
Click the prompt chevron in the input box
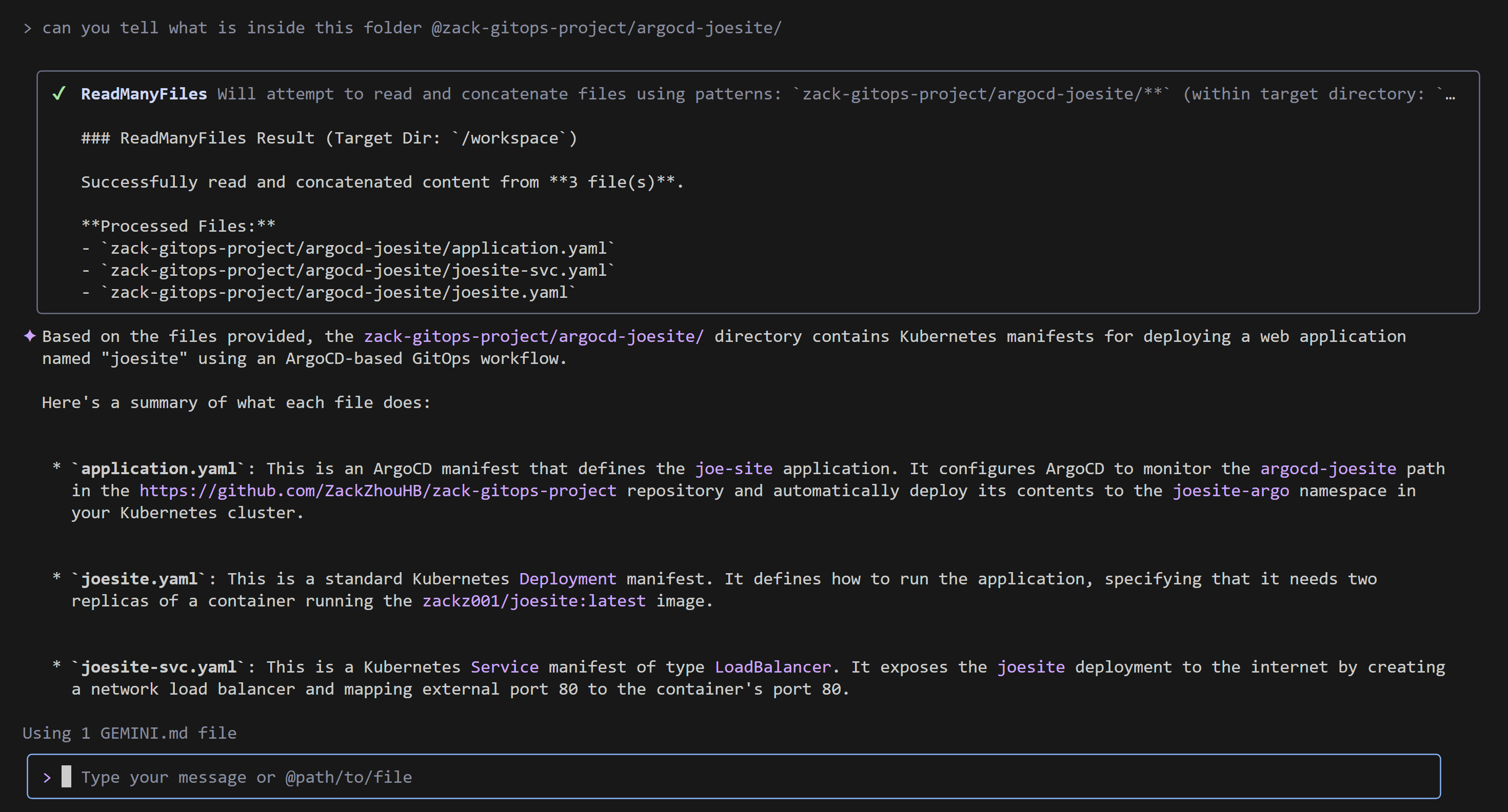[x=47, y=777]
